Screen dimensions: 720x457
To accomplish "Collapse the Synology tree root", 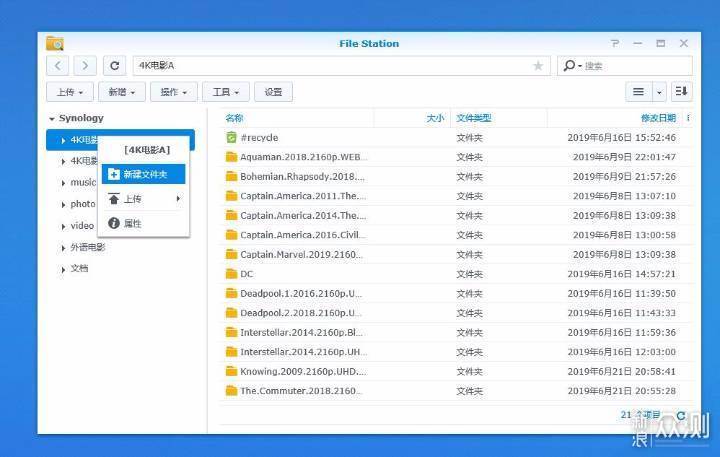I will 52,118.
